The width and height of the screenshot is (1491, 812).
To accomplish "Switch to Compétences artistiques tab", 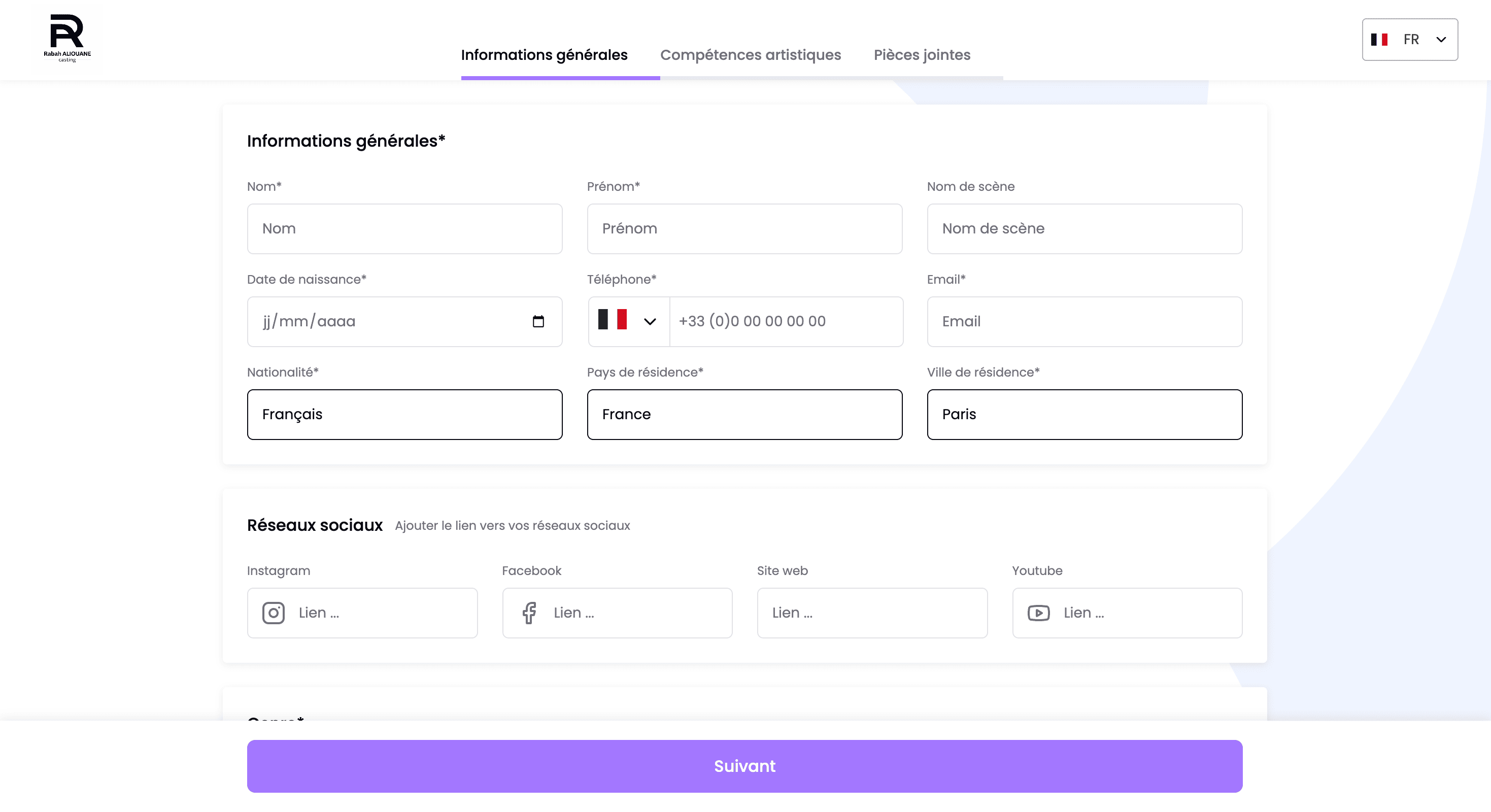I will [x=750, y=55].
